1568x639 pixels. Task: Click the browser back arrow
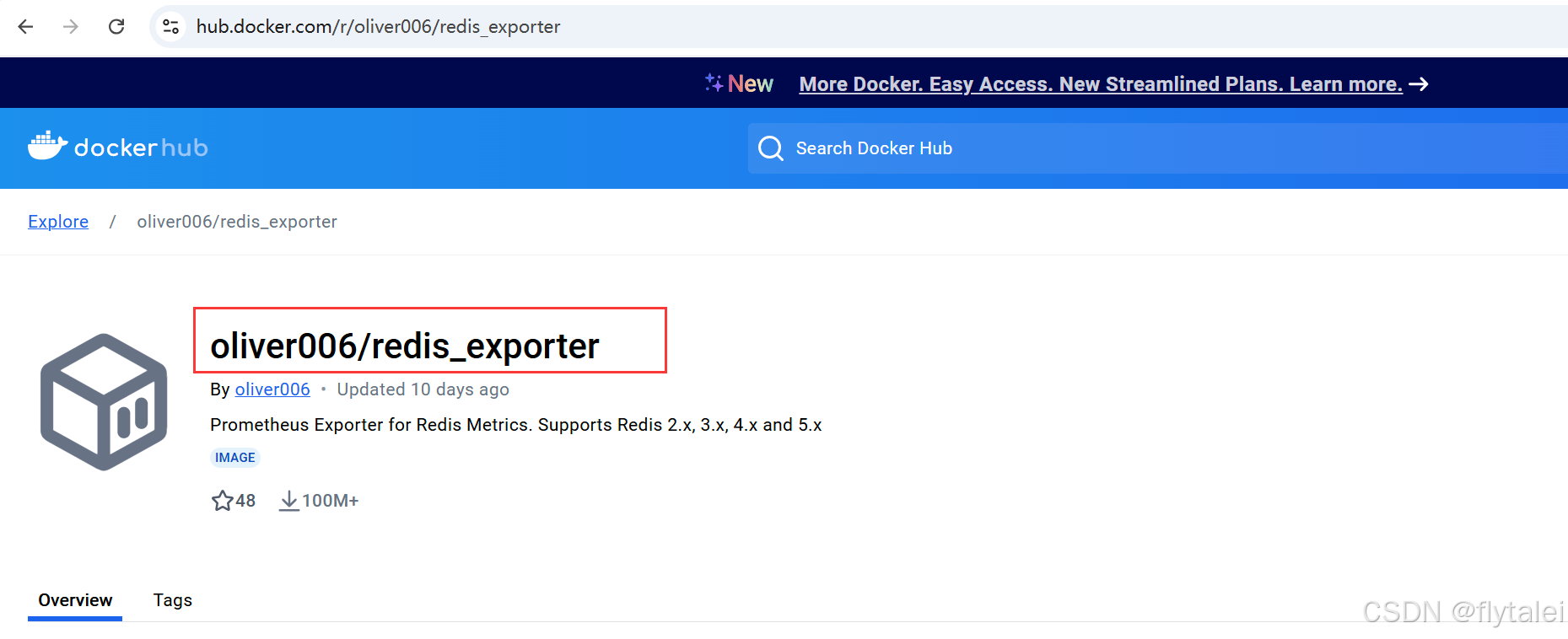pos(25,27)
